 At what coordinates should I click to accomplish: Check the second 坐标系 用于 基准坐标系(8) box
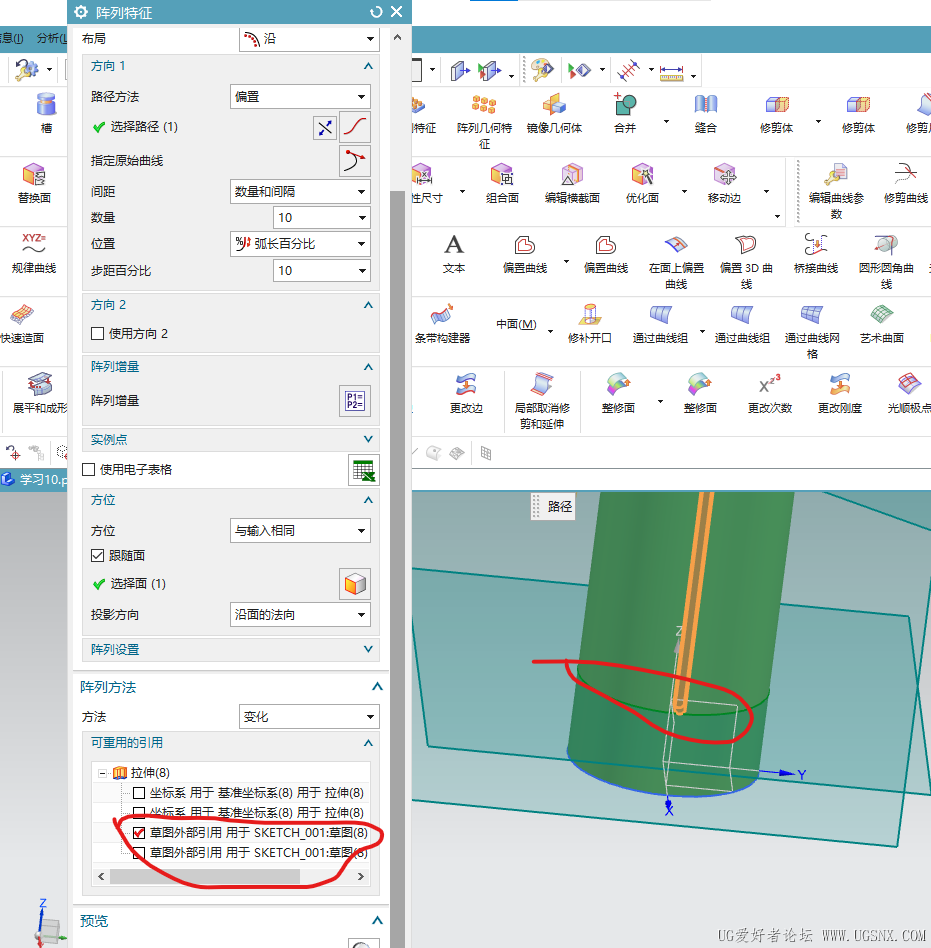139,812
